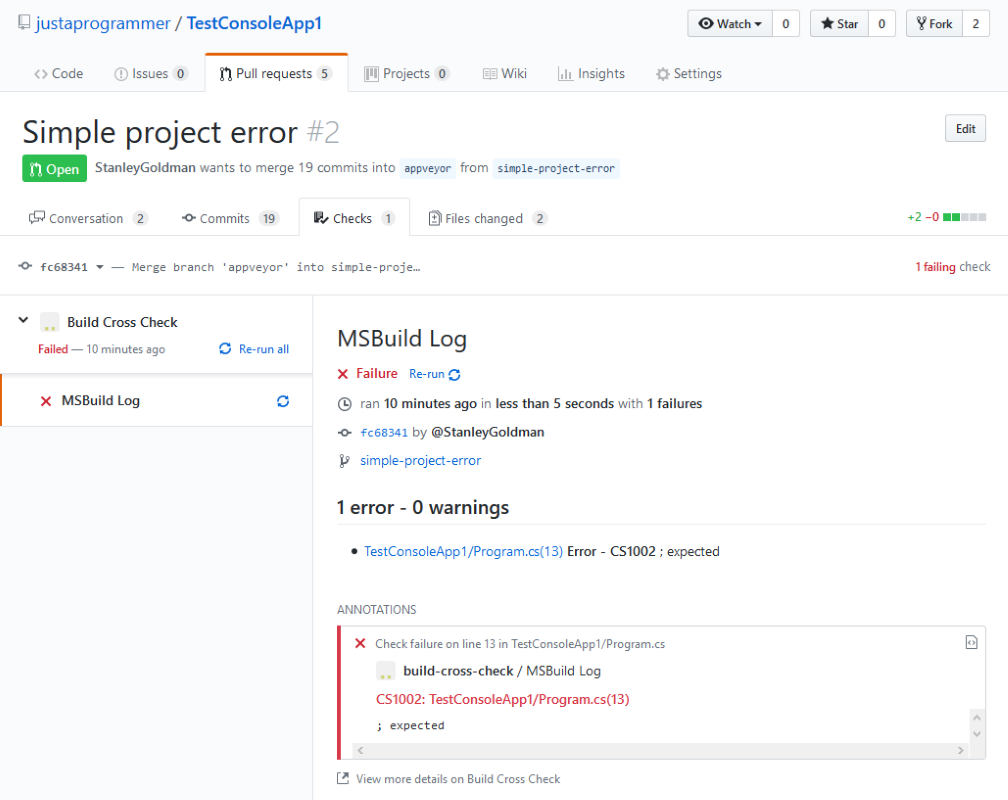Open the Watch dropdown
The image size is (1008, 800).
tap(730, 24)
